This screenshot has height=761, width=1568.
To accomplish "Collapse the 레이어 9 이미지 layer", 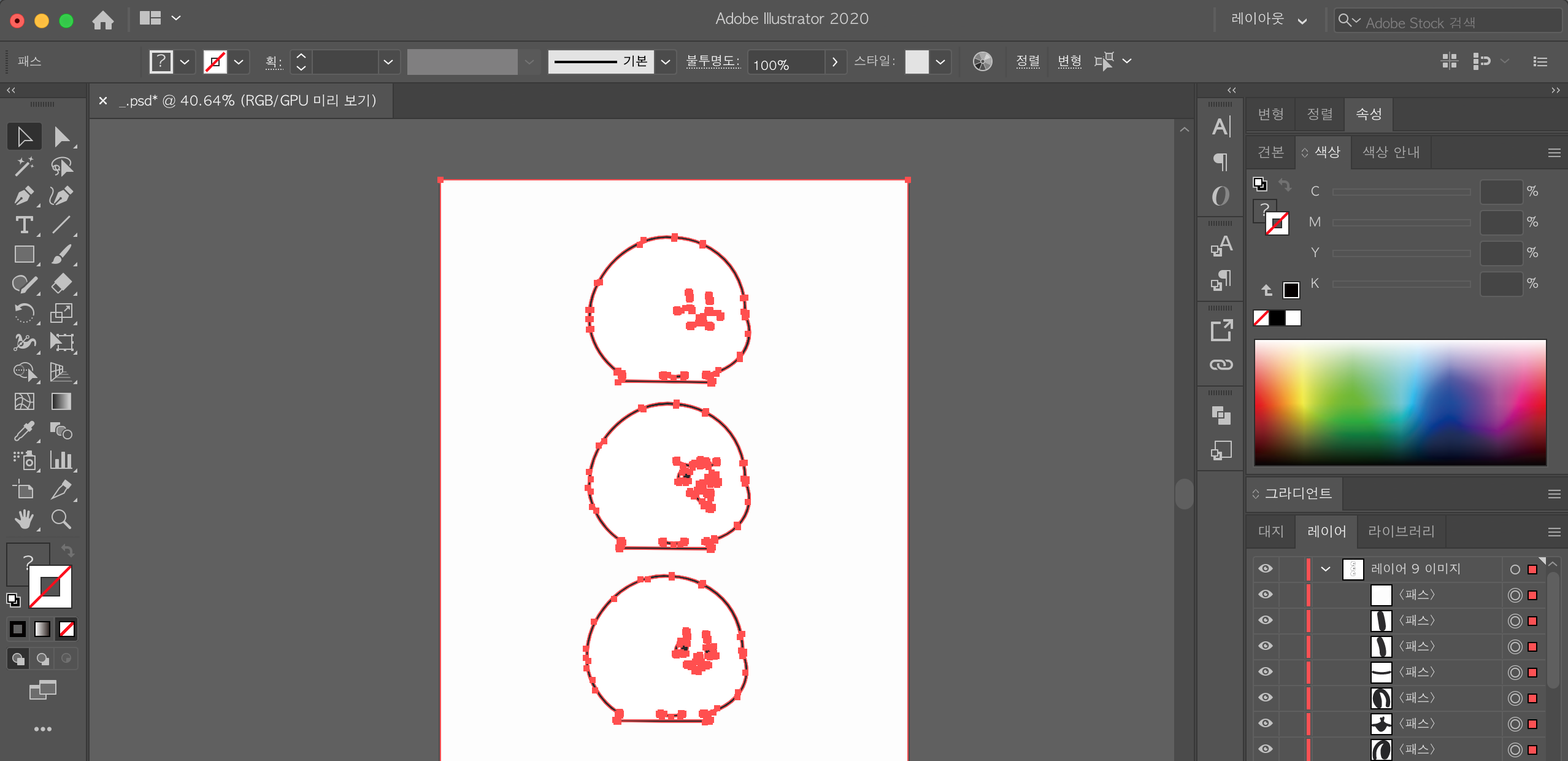I will (x=1326, y=568).
